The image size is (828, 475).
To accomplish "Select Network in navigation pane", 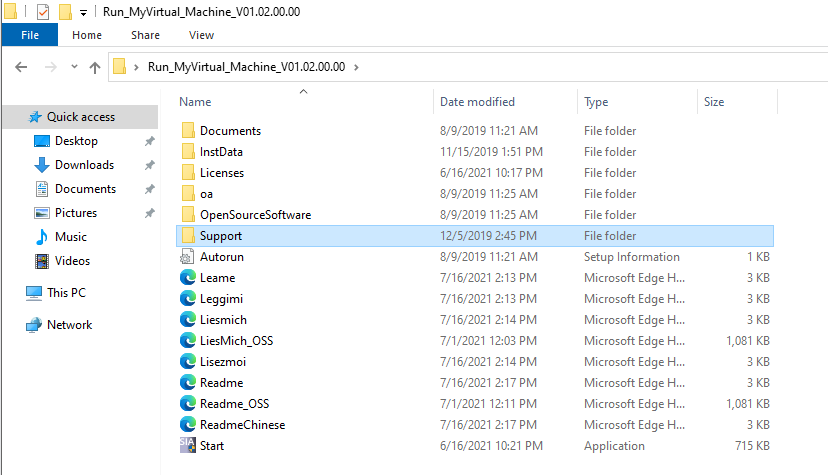I will 69,325.
